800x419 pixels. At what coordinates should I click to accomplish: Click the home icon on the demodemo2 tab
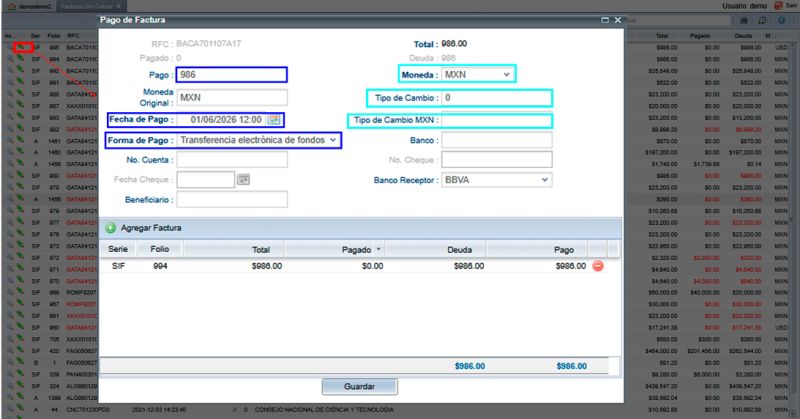coord(12,7)
